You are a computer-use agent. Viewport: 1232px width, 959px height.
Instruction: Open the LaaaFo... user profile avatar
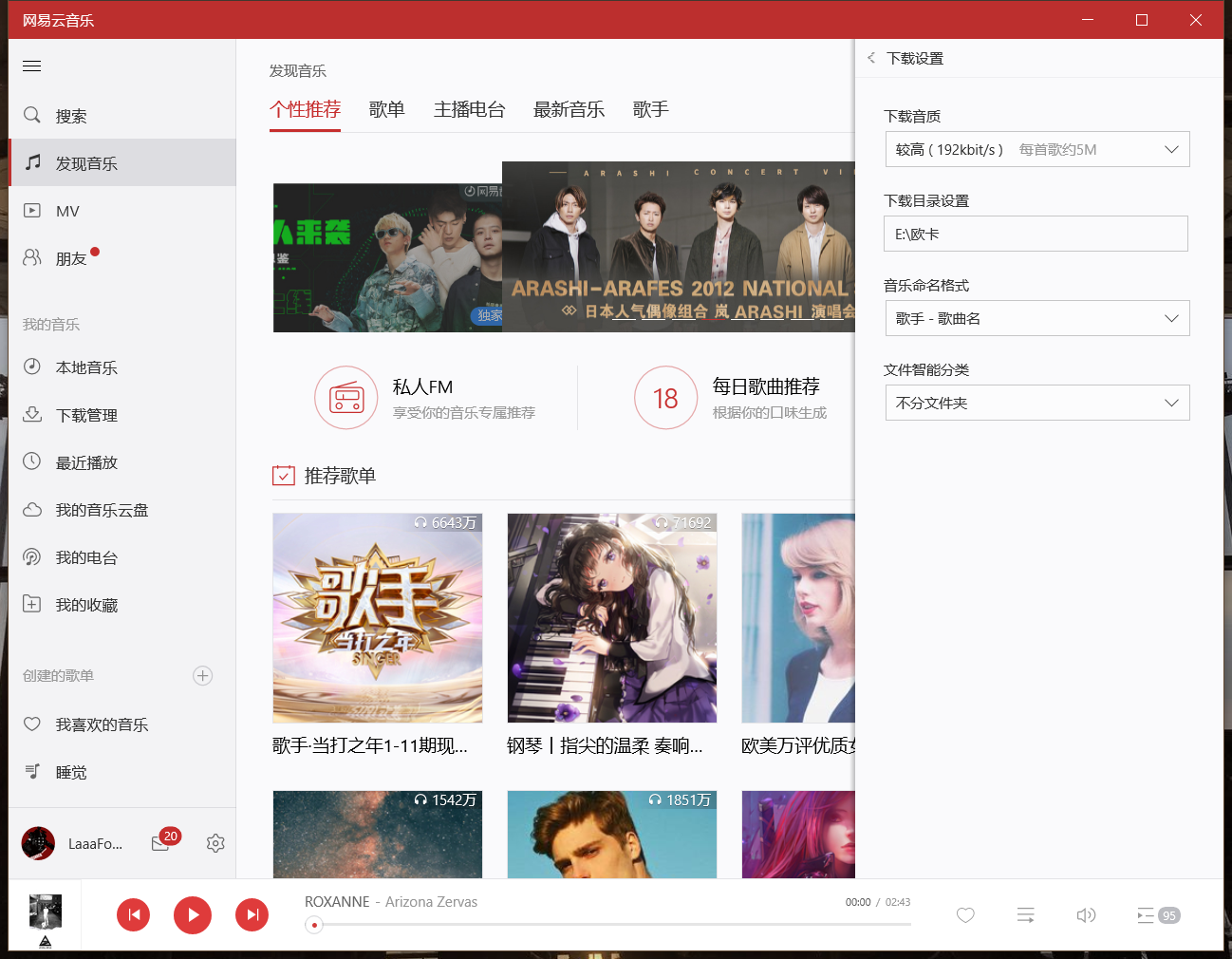click(38, 843)
